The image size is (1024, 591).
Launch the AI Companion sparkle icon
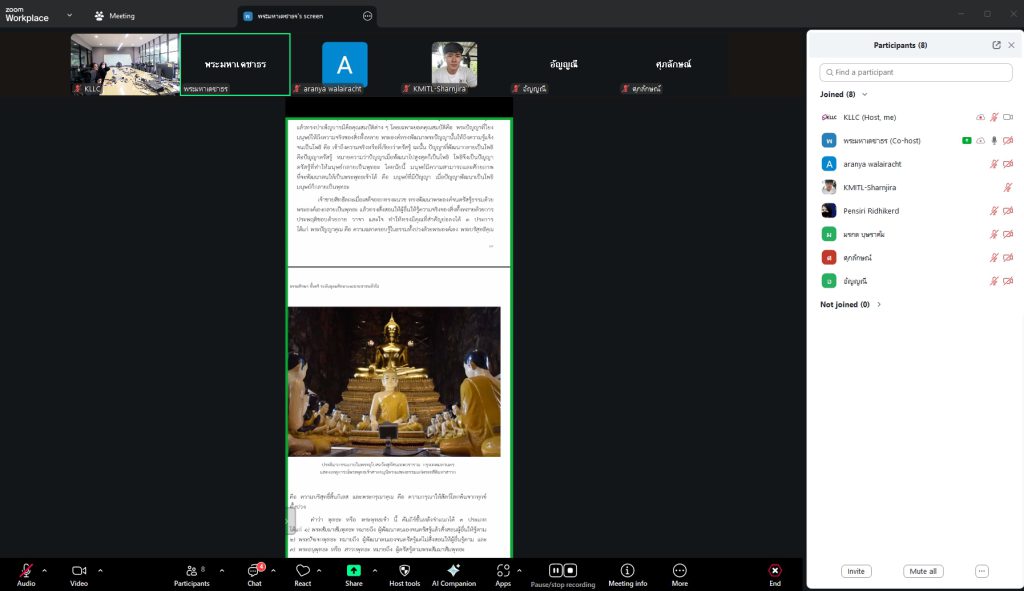454,571
